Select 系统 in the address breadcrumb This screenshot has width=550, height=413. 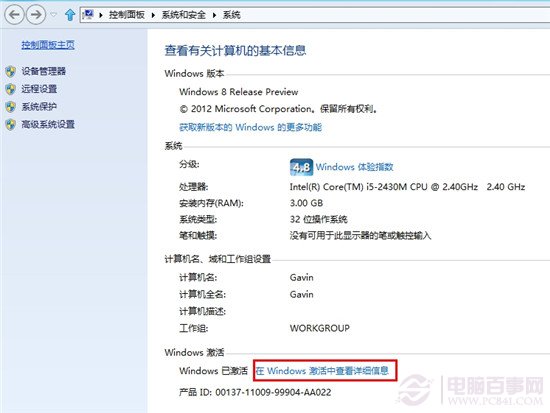point(232,15)
